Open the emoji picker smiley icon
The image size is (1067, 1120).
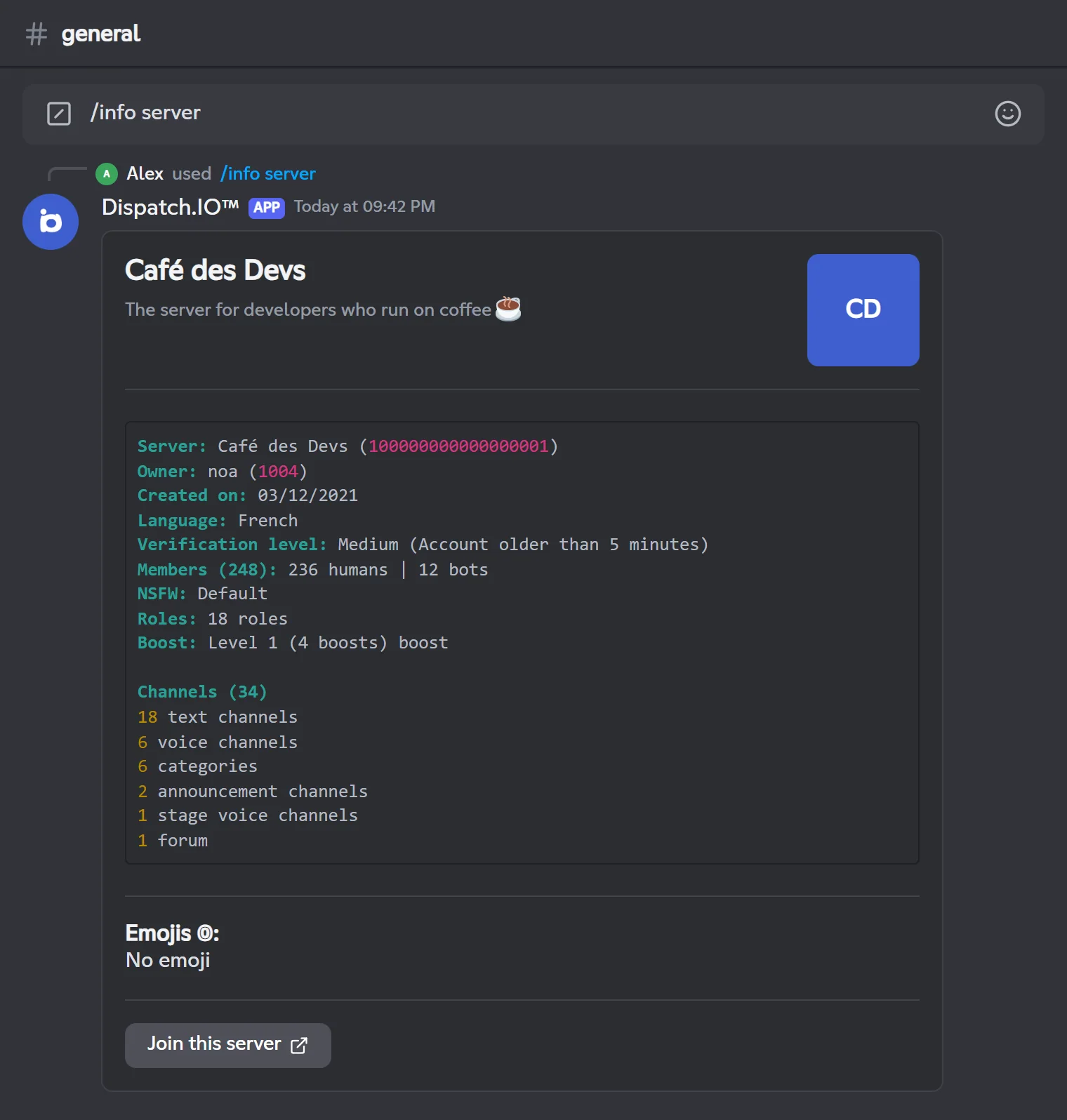coord(1007,113)
